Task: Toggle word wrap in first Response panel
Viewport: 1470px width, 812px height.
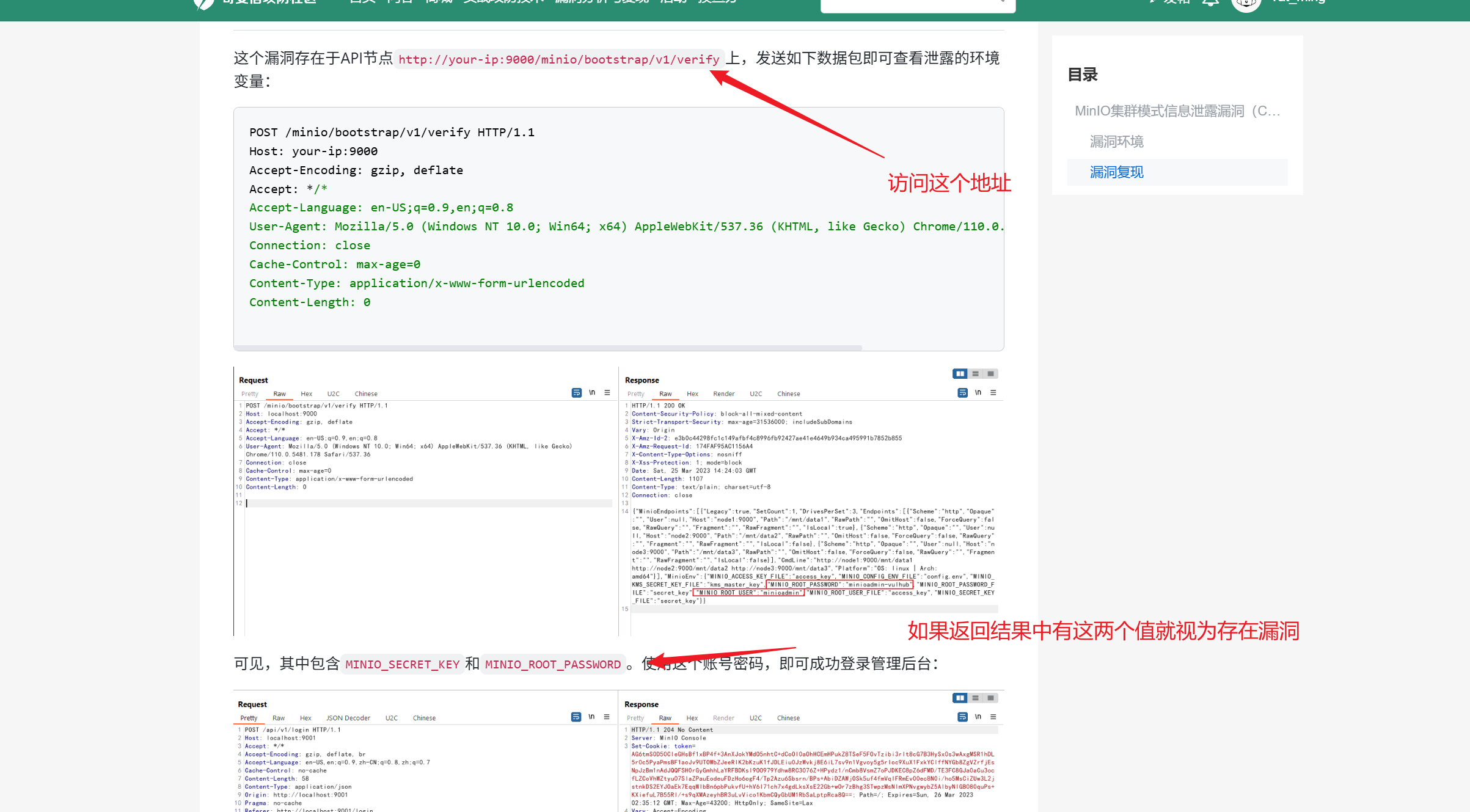Action: click(962, 393)
